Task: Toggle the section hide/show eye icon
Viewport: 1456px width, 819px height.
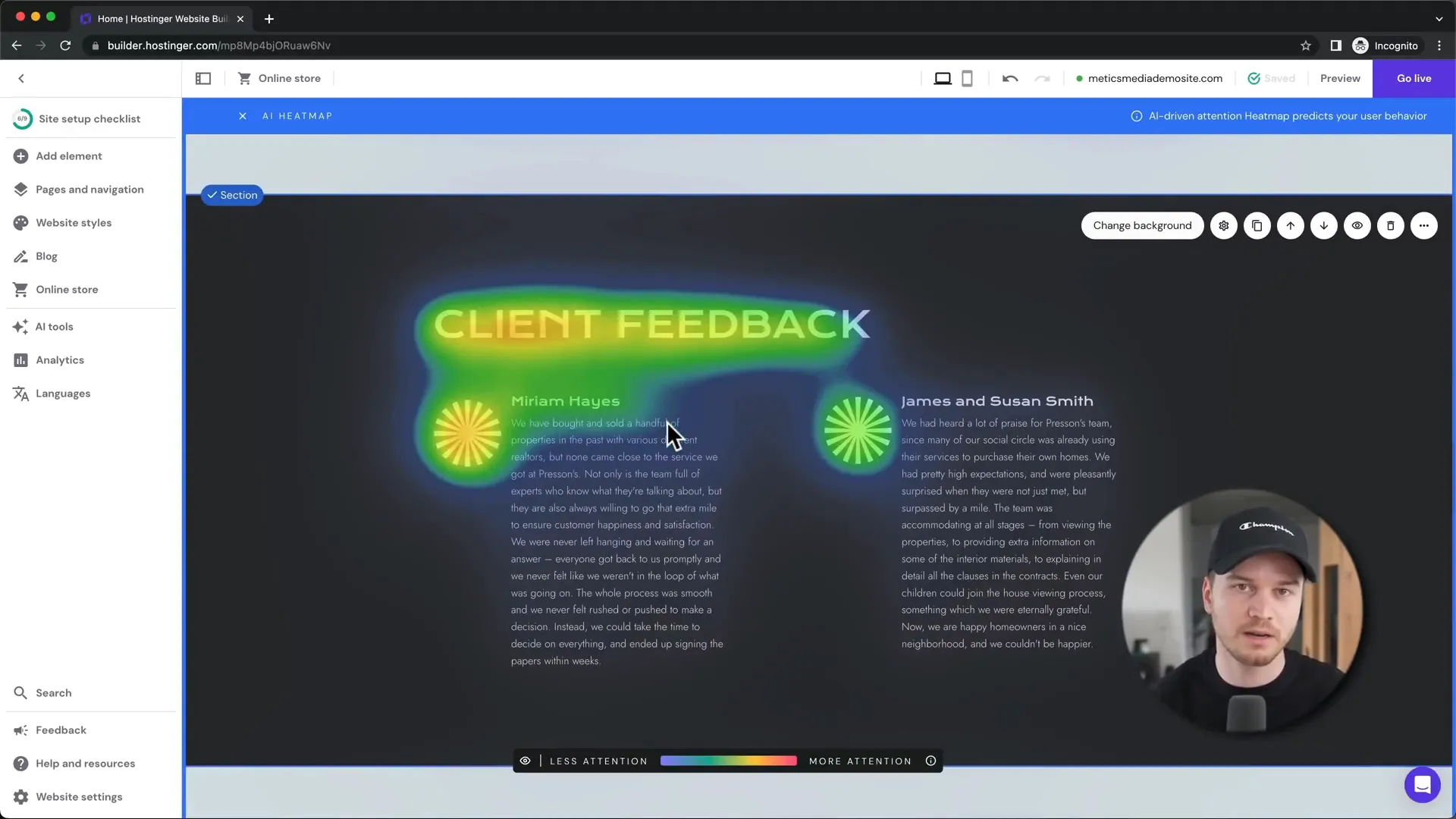Action: [x=1357, y=225]
